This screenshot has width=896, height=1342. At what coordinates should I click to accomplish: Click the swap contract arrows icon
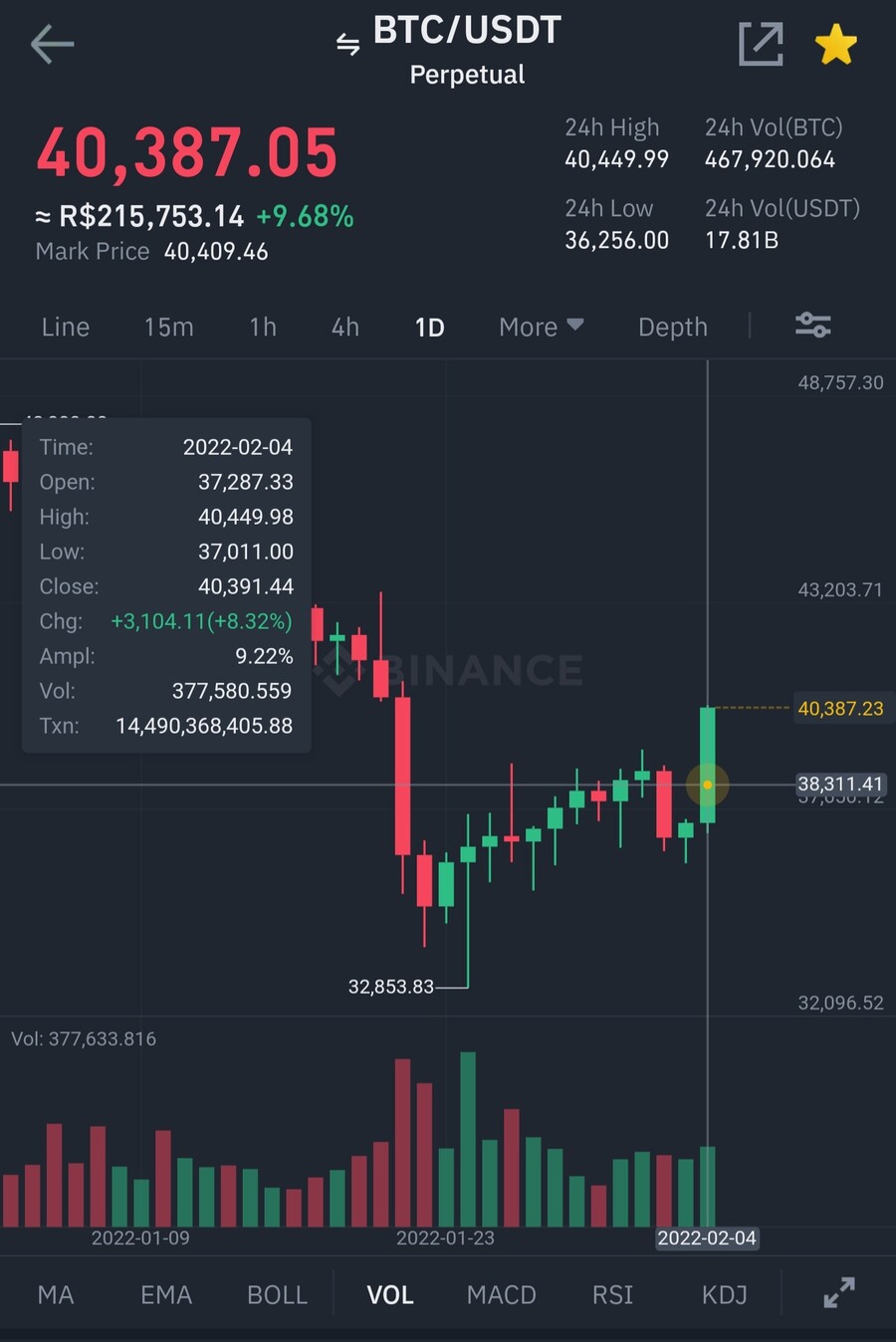(x=347, y=44)
